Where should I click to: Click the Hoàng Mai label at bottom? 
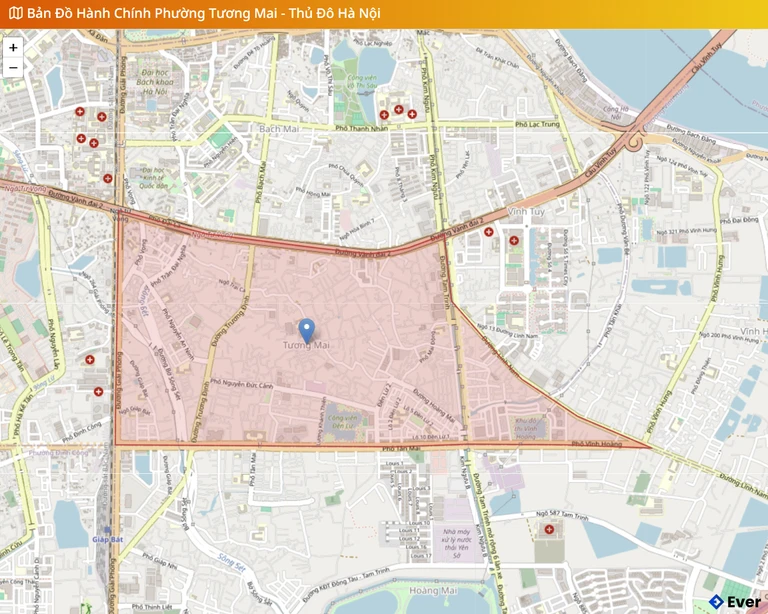(433, 592)
